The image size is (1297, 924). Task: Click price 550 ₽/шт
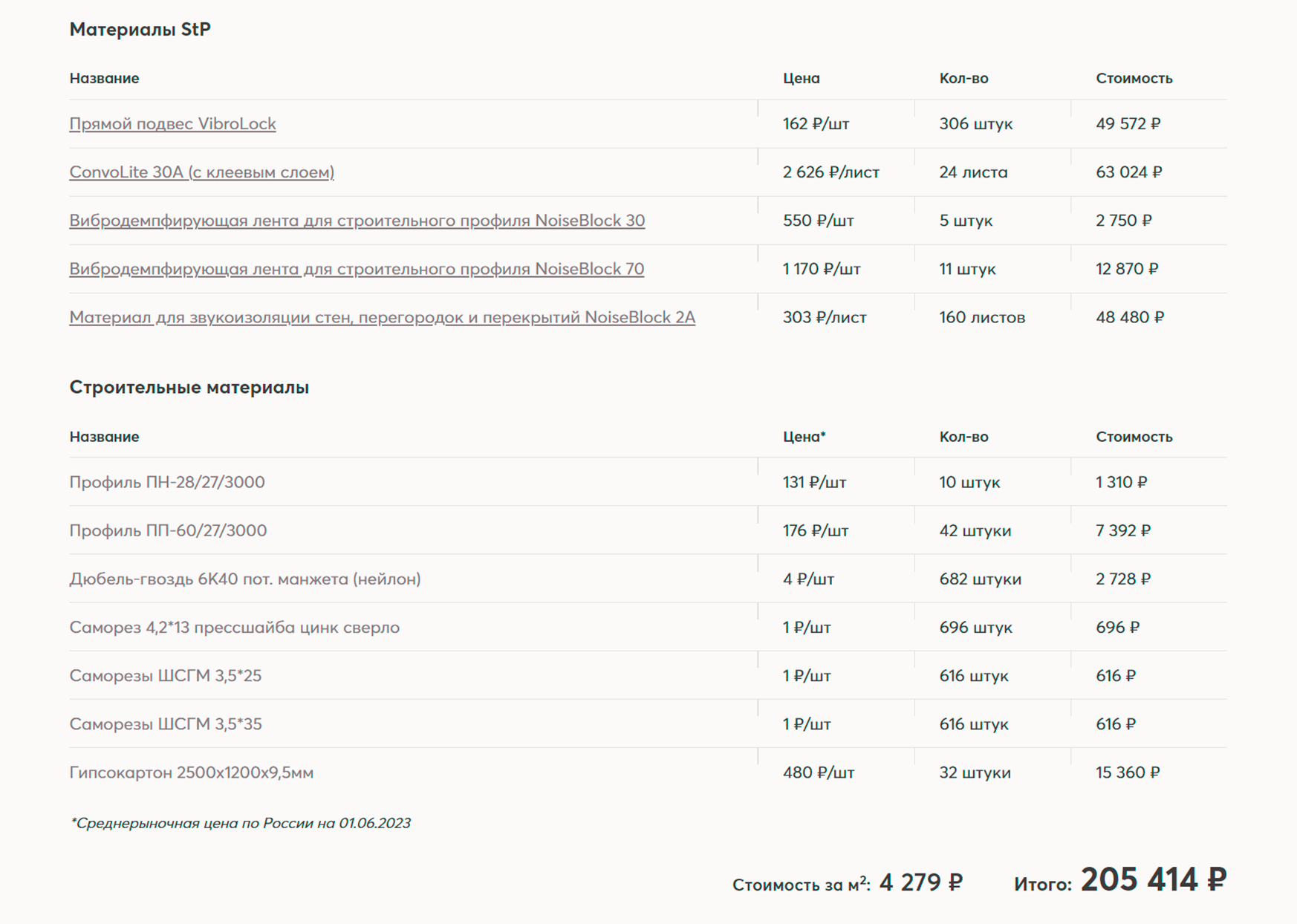tap(818, 221)
